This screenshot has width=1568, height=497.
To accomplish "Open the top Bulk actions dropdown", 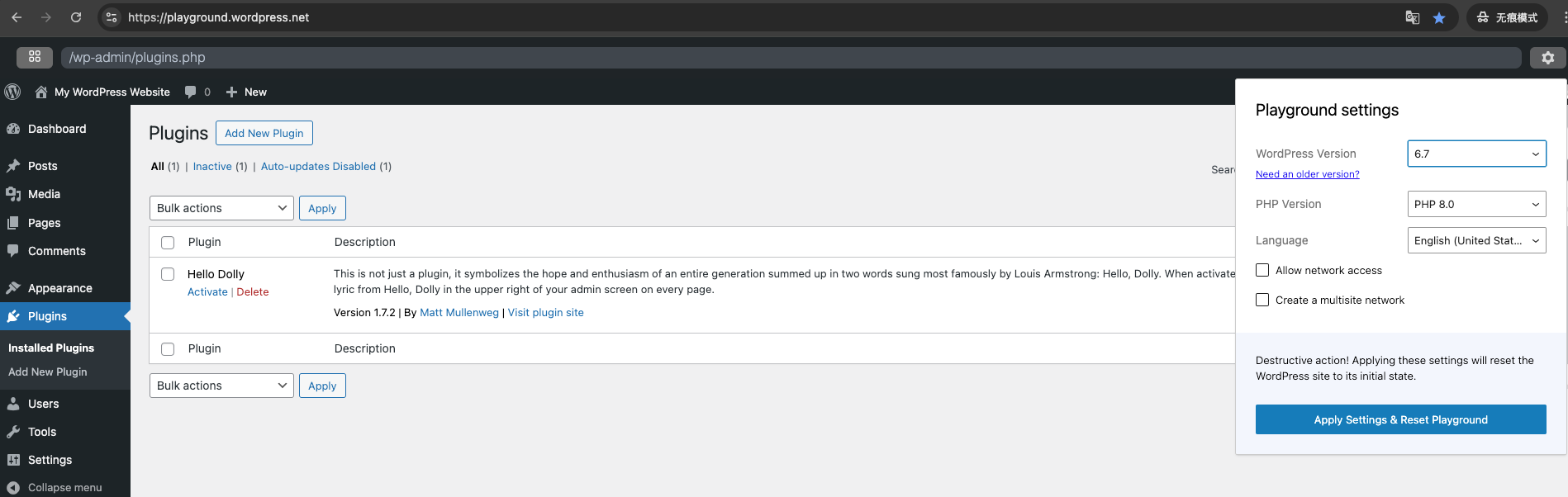I will pos(221,208).
